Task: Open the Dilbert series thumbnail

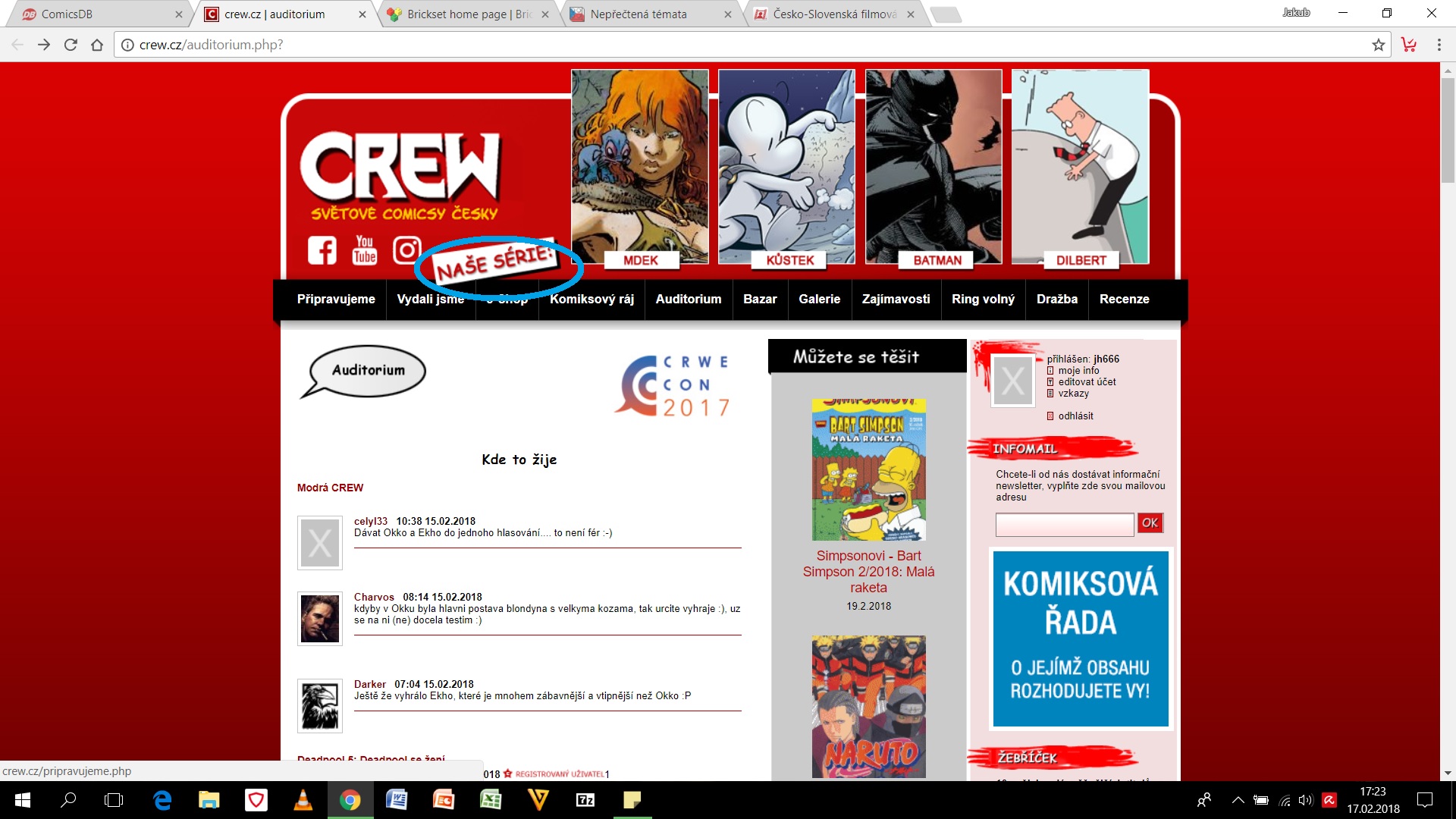Action: click(1080, 167)
